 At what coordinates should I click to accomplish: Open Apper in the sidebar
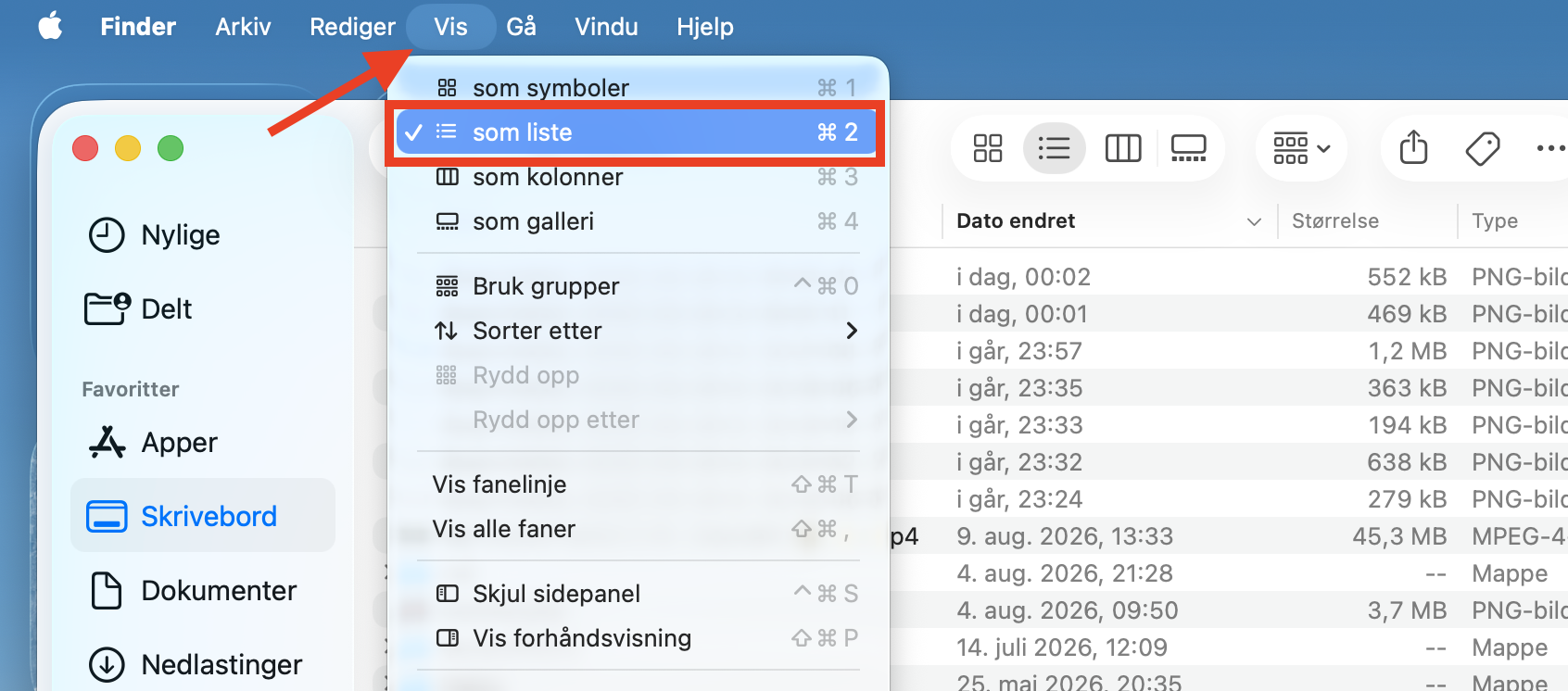(x=203, y=443)
